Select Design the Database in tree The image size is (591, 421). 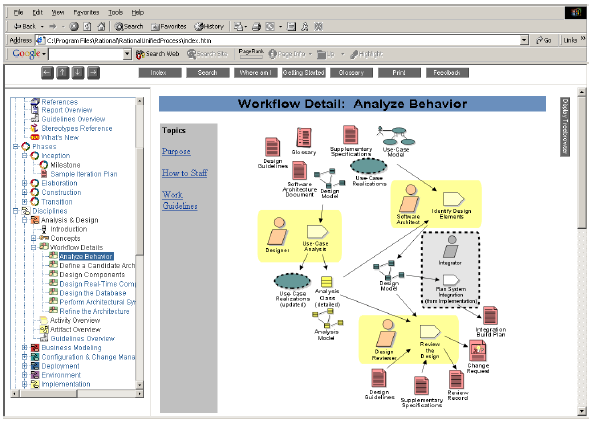pyautogui.click(x=93, y=293)
